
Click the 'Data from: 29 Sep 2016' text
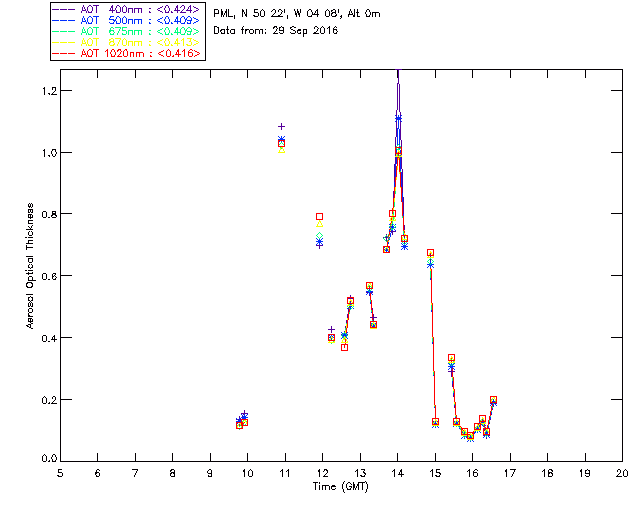tap(276, 31)
